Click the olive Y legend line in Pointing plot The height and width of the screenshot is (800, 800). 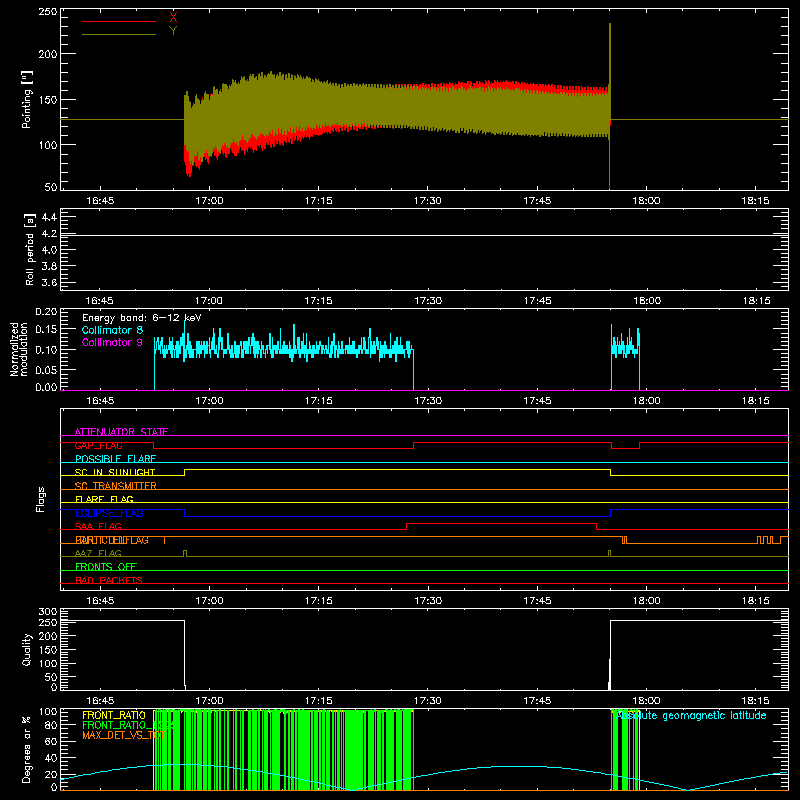(119, 35)
